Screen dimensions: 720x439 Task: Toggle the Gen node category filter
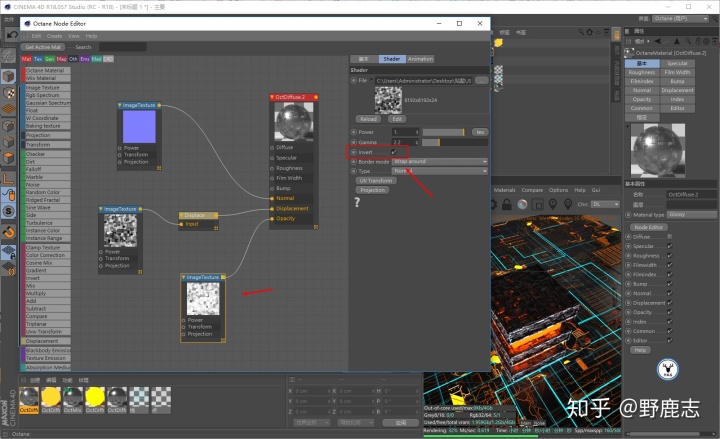click(50, 59)
